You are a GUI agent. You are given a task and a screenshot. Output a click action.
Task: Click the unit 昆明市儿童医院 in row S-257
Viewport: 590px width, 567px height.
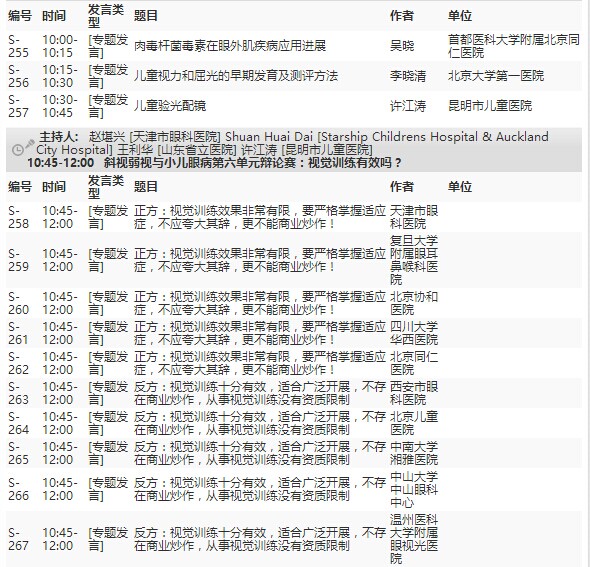(490, 106)
